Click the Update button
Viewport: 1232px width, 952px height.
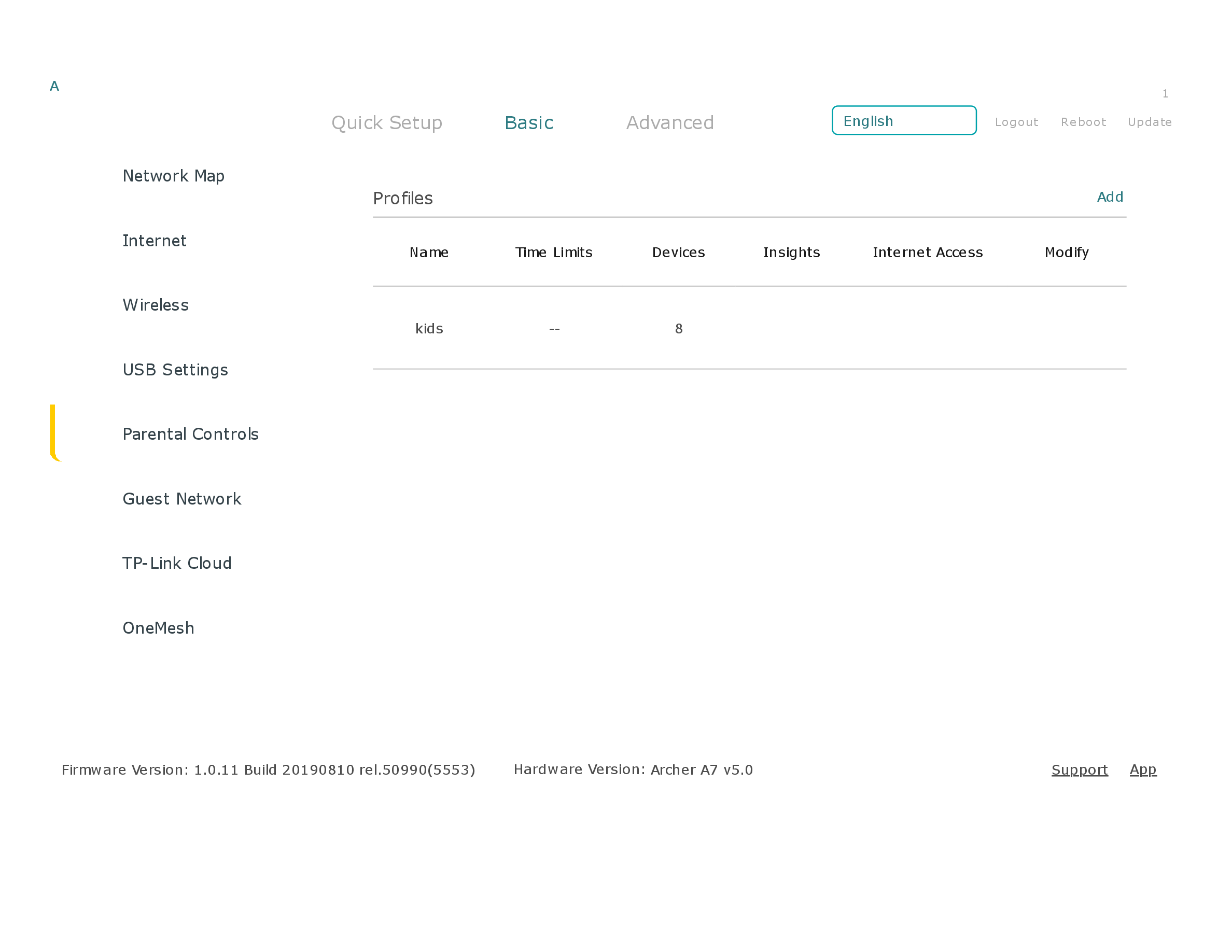pyautogui.click(x=1149, y=122)
